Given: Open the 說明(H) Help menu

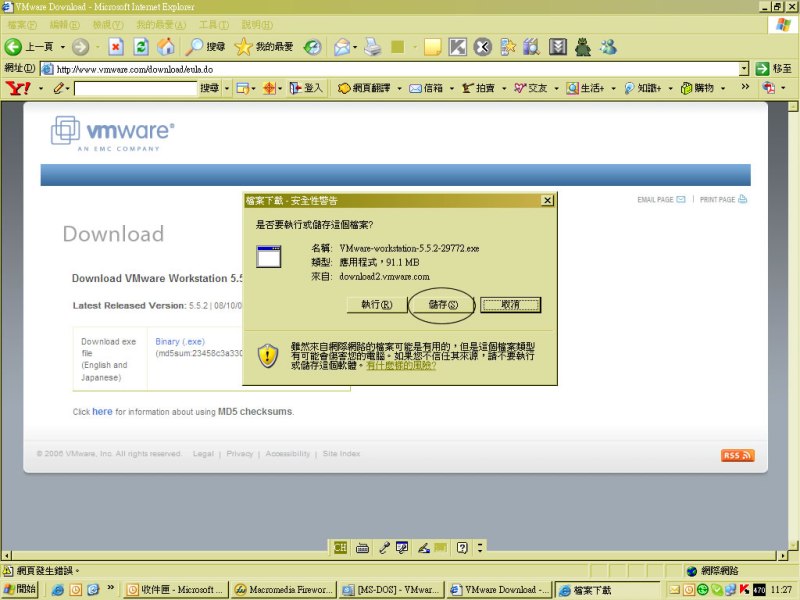Looking at the screenshot, I should 257,24.
